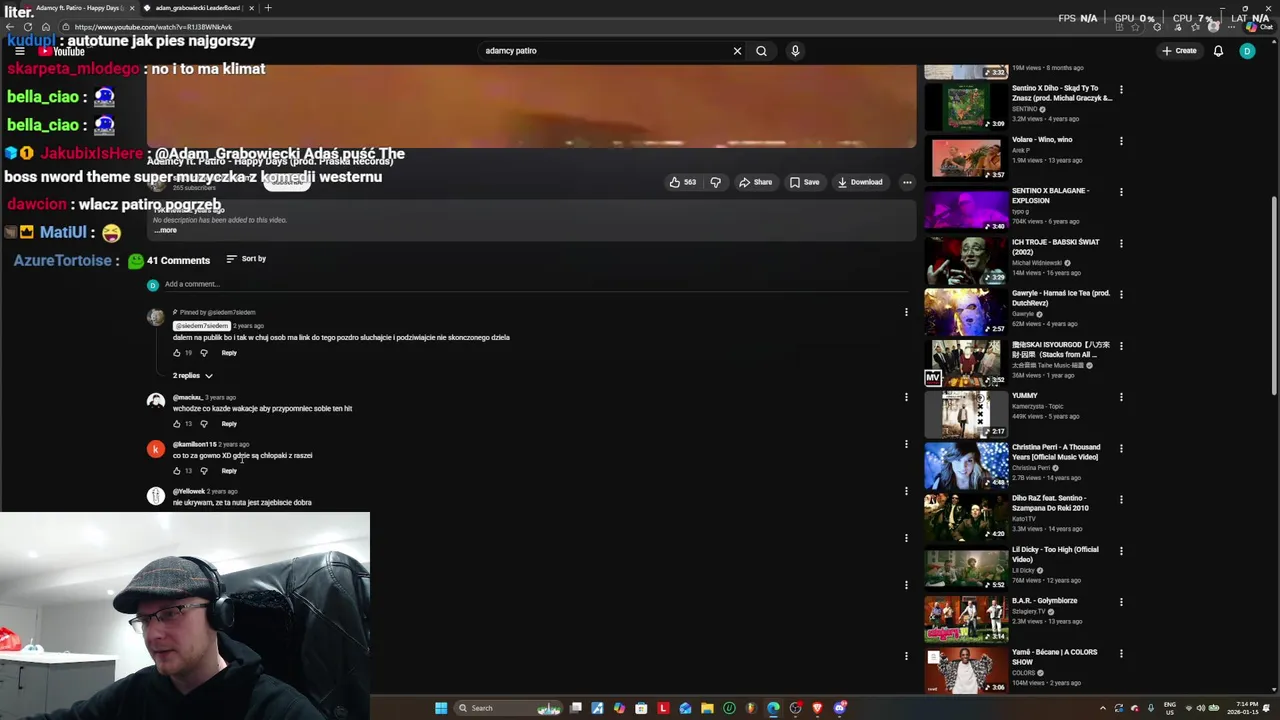Clear the search box with the X
The width and height of the screenshot is (1280, 720).
[x=737, y=51]
